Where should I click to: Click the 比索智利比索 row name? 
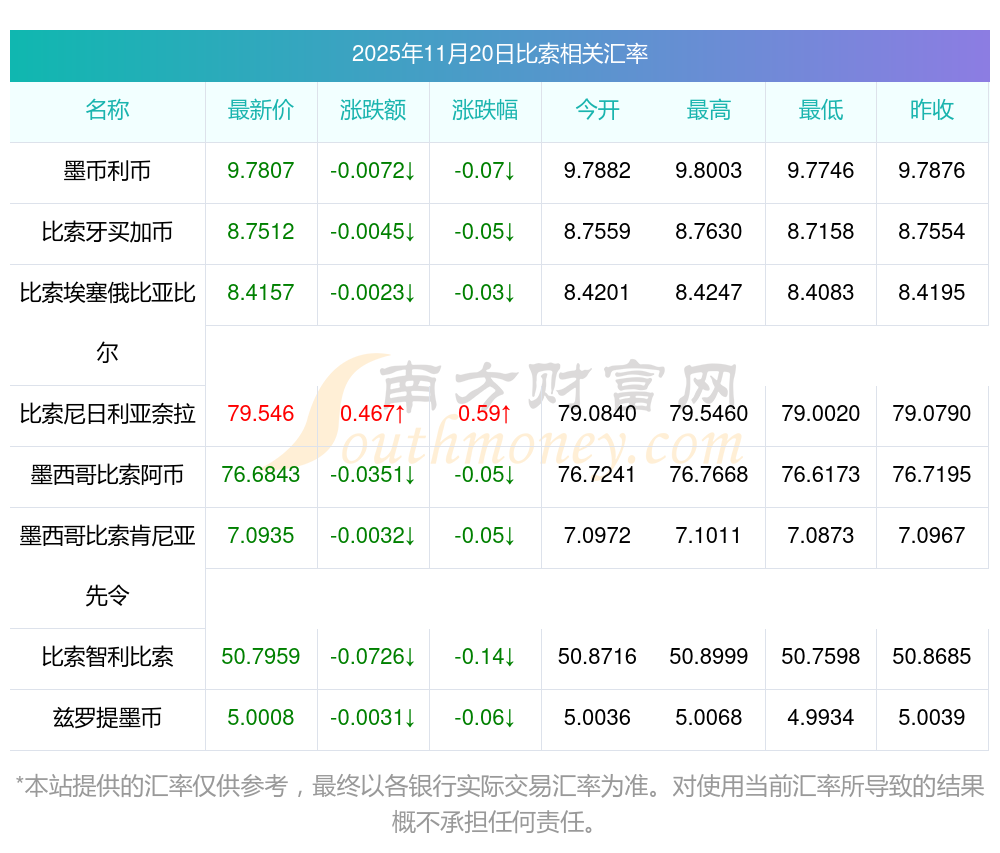point(107,657)
